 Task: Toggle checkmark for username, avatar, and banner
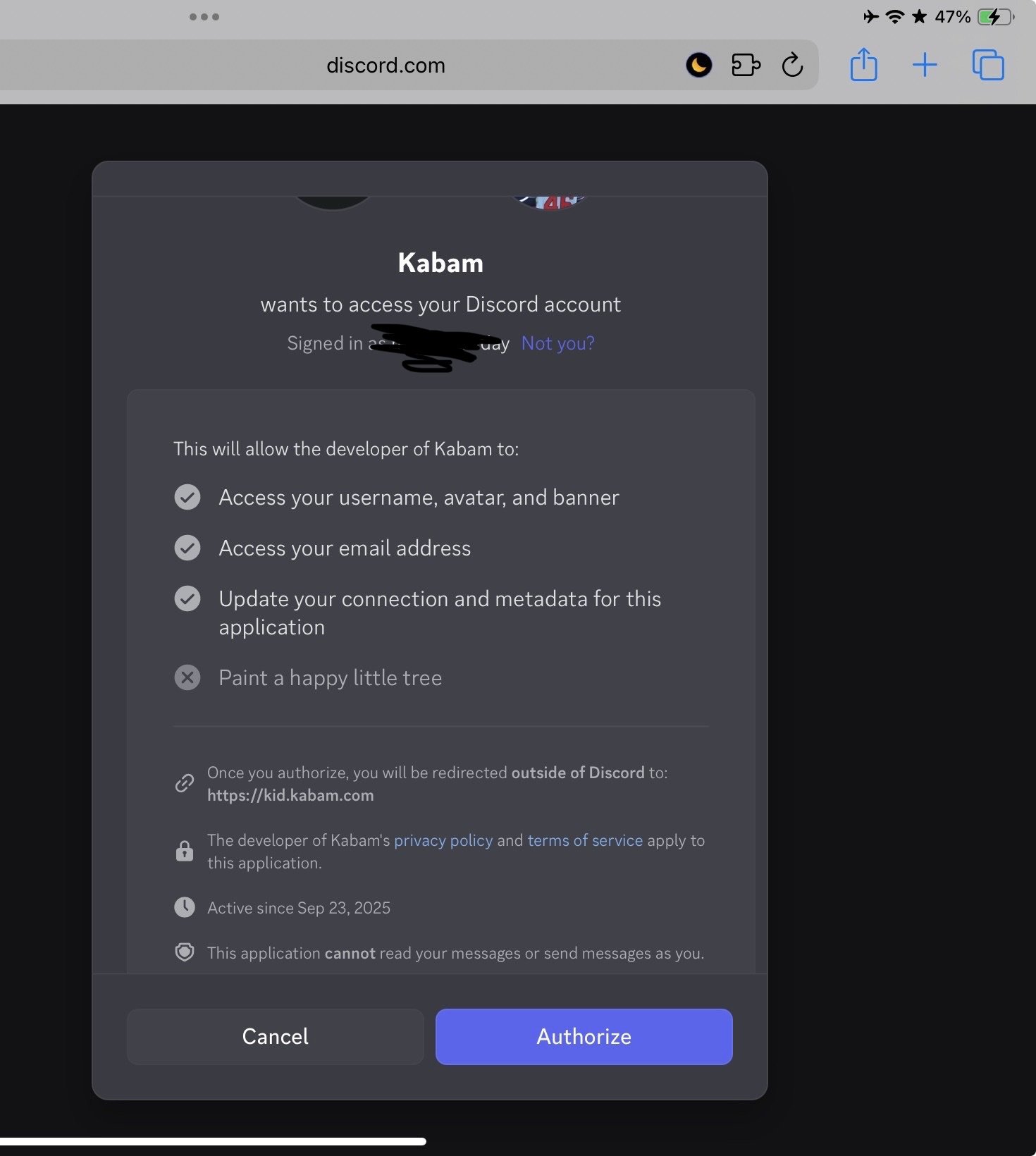tap(187, 497)
